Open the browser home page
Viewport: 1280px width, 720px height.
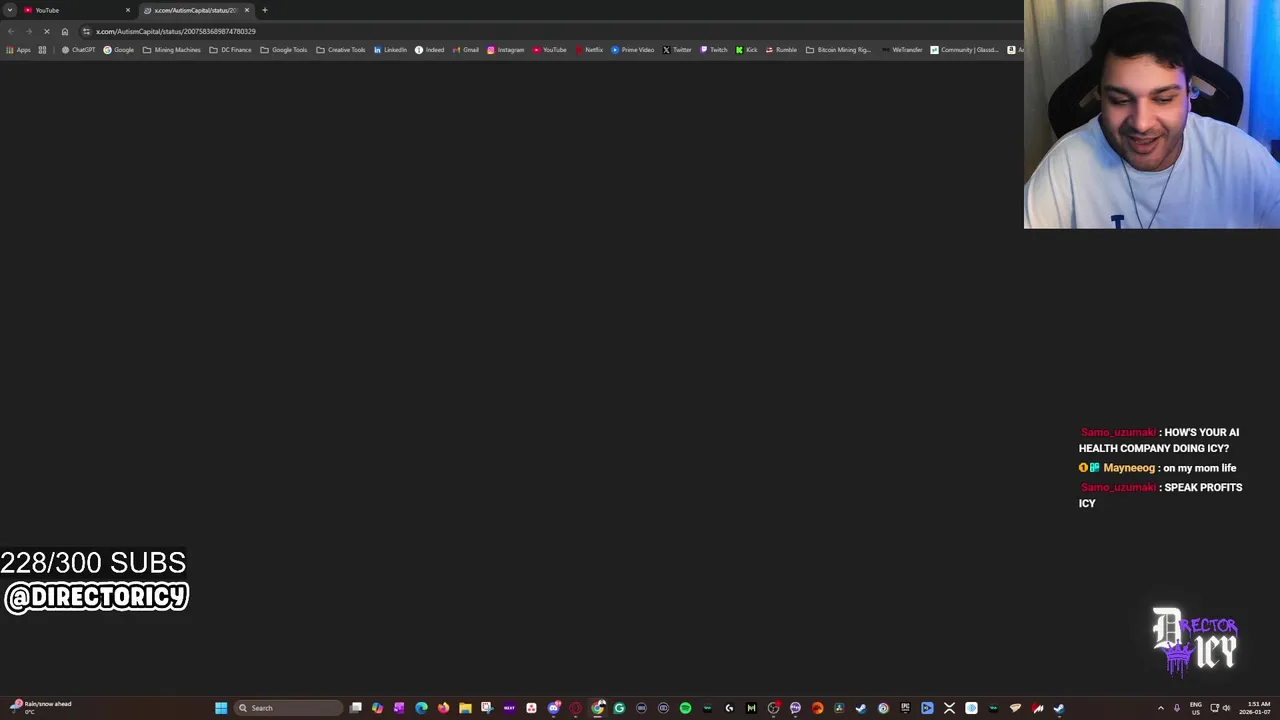tap(65, 31)
